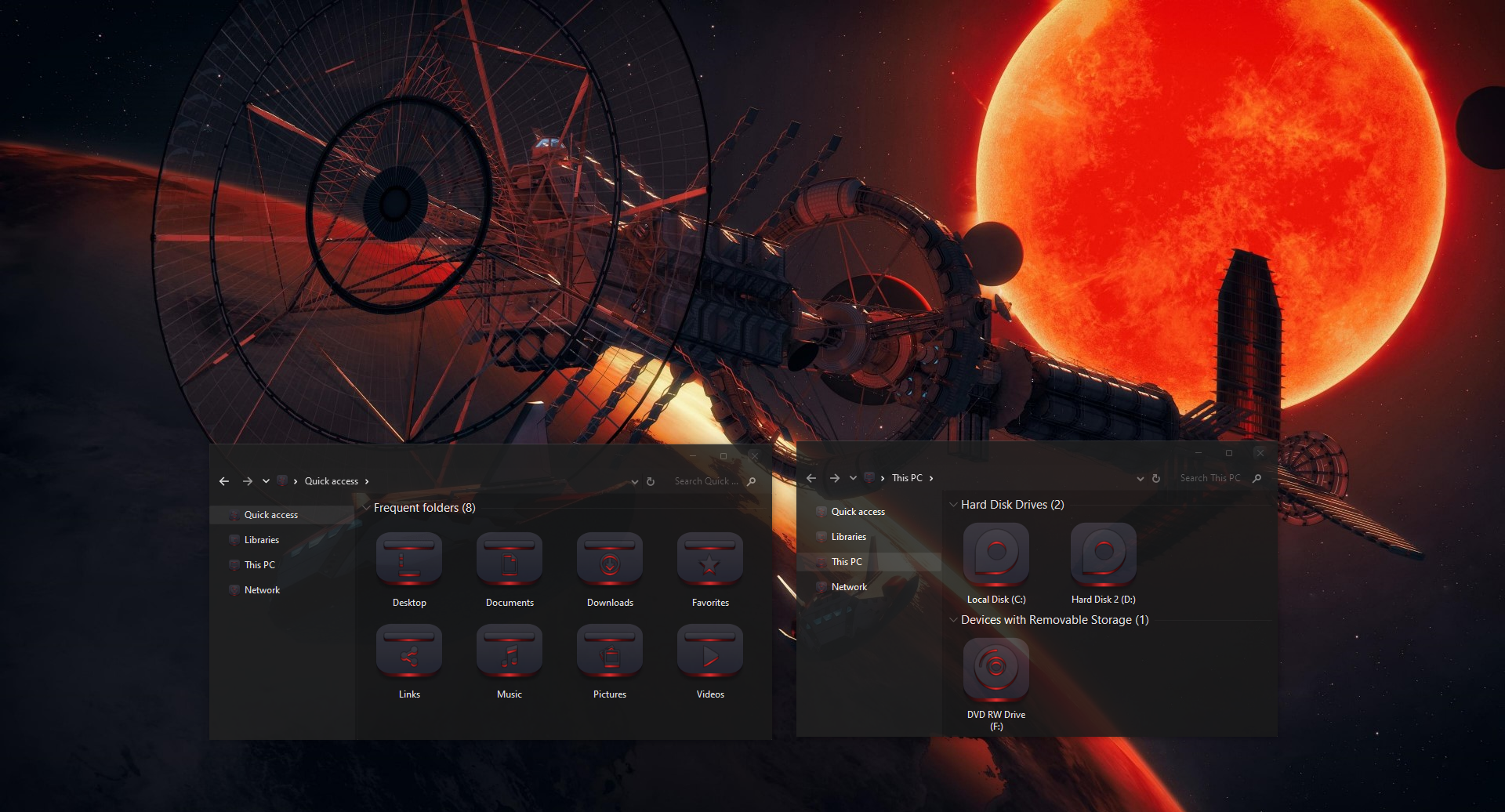The image size is (1505, 812).
Task: Open the Favorites folder icon
Action: 710,559
